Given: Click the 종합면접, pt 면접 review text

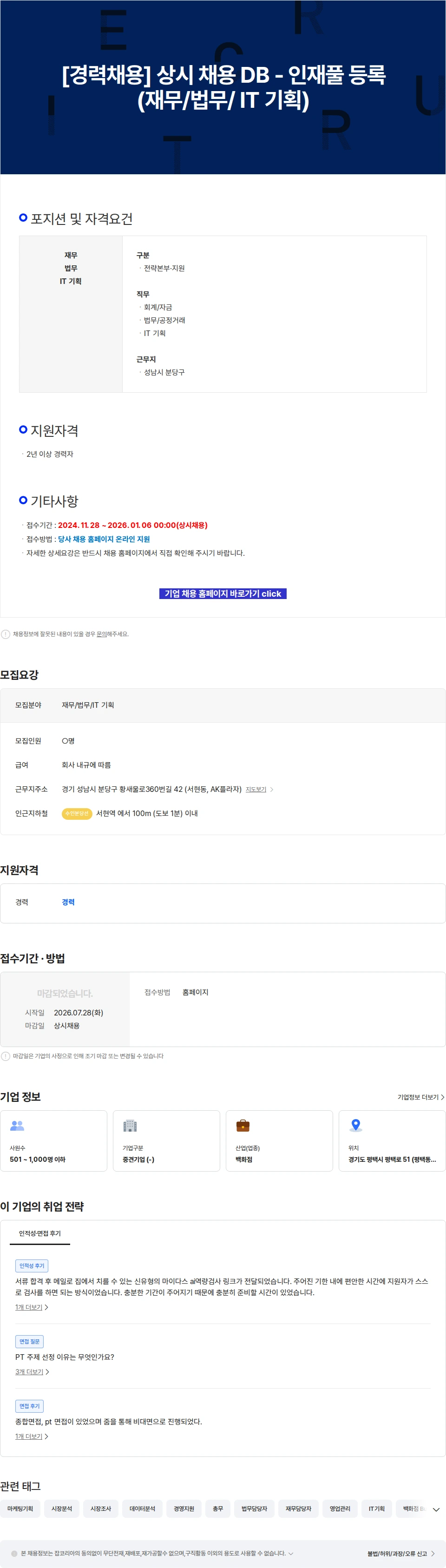Looking at the screenshot, I should pyautogui.click(x=108, y=1421).
